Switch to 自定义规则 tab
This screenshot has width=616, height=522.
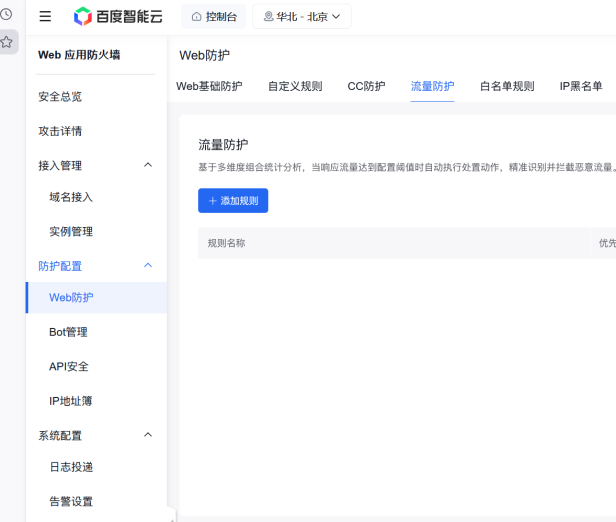click(x=295, y=86)
